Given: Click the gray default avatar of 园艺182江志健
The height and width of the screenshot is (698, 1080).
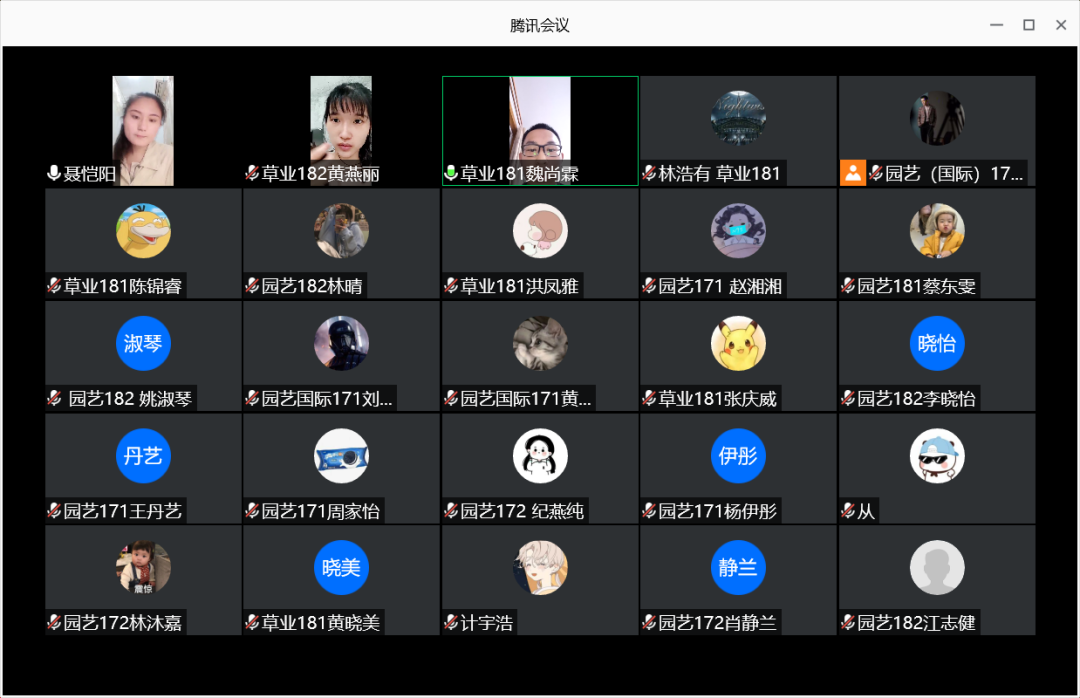Looking at the screenshot, I should tap(937, 568).
